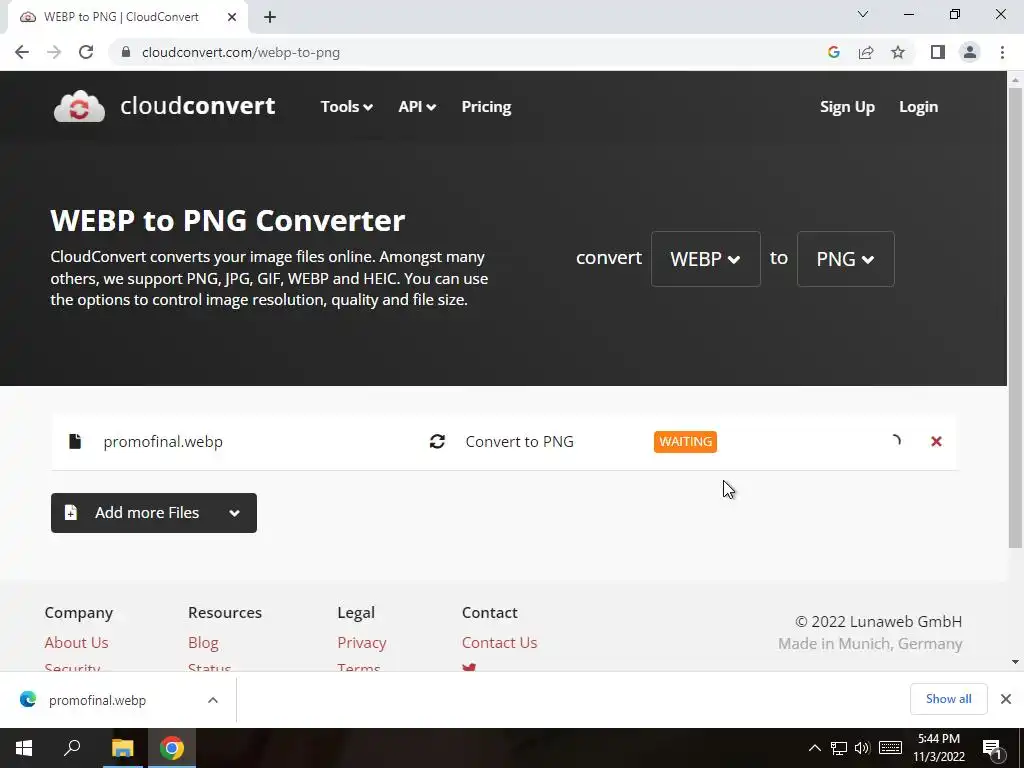Open the WEBP source format dropdown

pos(705,259)
